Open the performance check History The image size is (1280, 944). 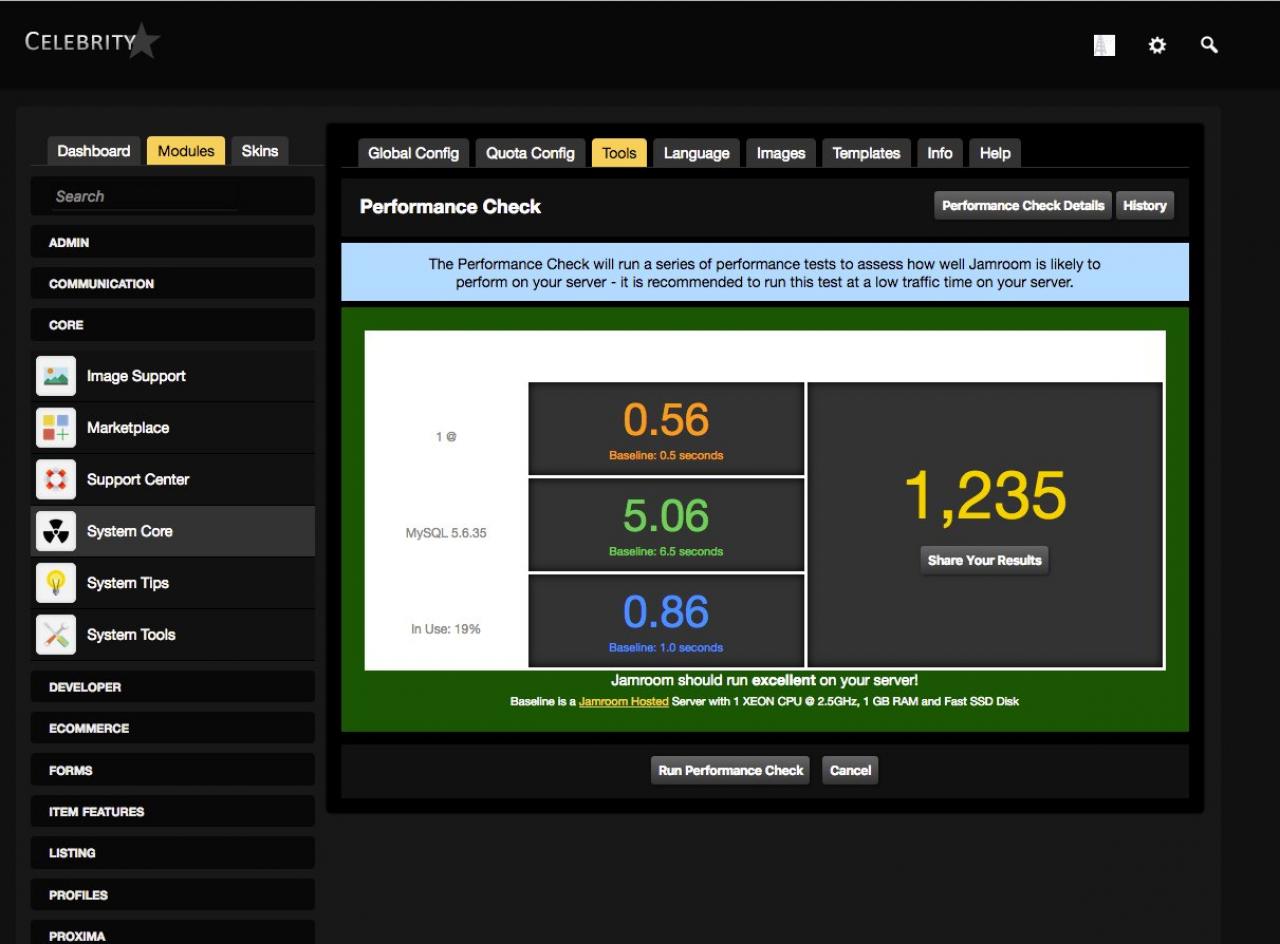pyautogui.click(x=1145, y=205)
